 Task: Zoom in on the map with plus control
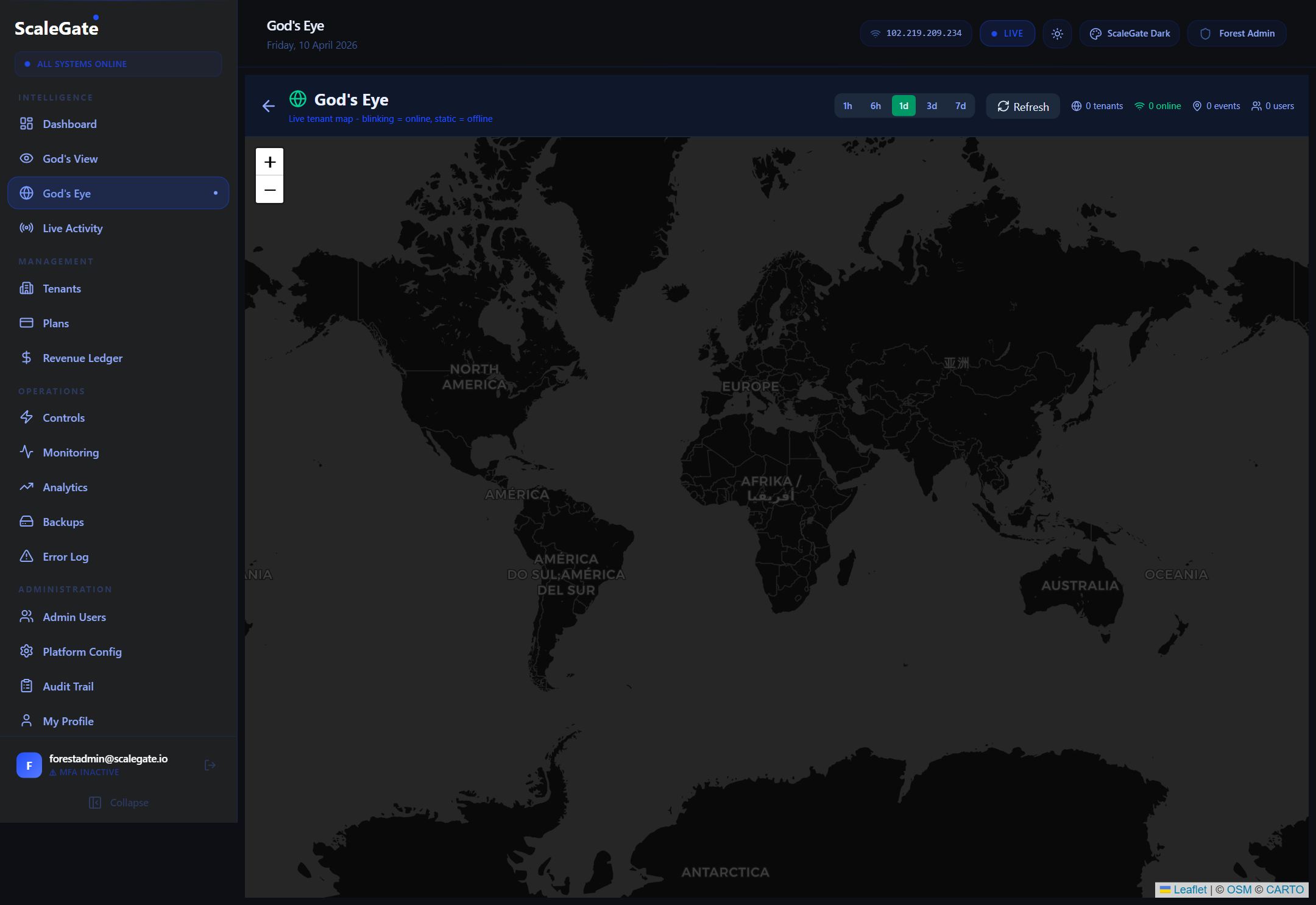(x=269, y=161)
